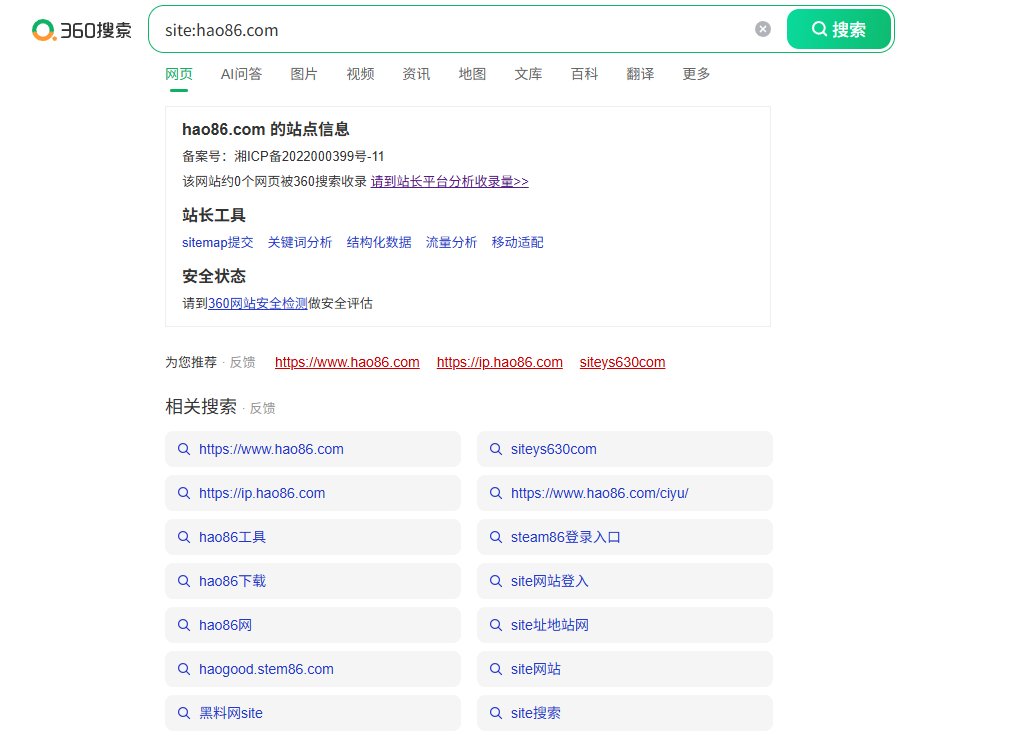The height and width of the screenshot is (746, 1028).
Task: Click the magnifier icon beside 黑料网site
Action: pyautogui.click(x=184, y=713)
